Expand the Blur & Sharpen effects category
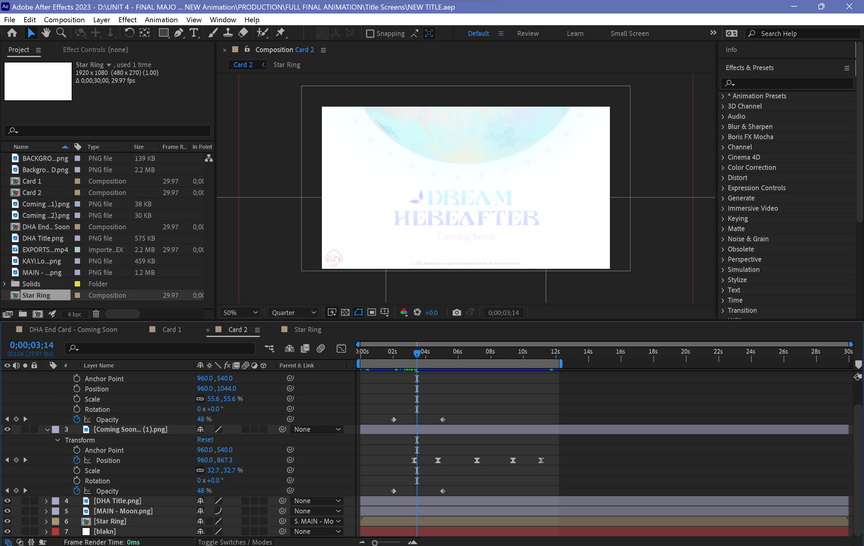 pos(723,127)
